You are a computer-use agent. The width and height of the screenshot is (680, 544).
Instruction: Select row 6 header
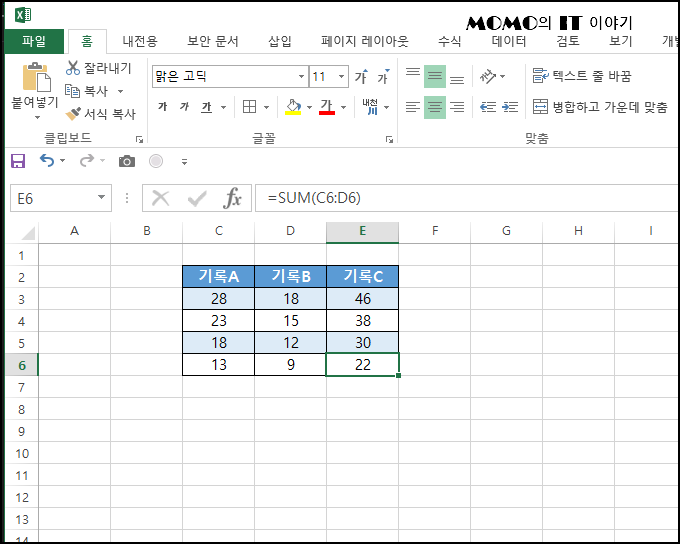22,365
